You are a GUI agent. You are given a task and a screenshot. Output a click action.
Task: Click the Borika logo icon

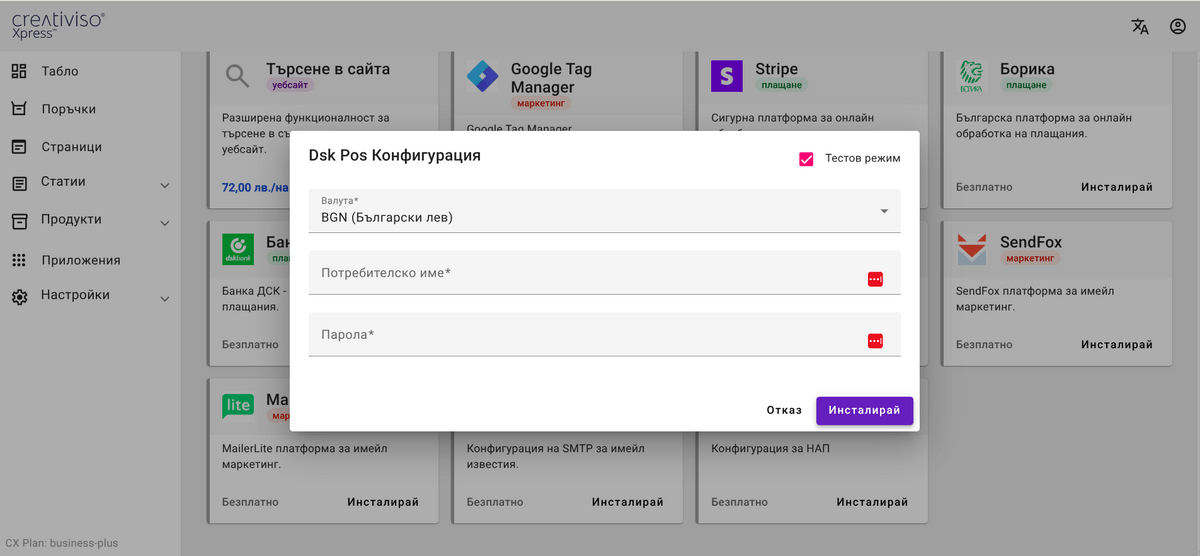pos(971,76)
